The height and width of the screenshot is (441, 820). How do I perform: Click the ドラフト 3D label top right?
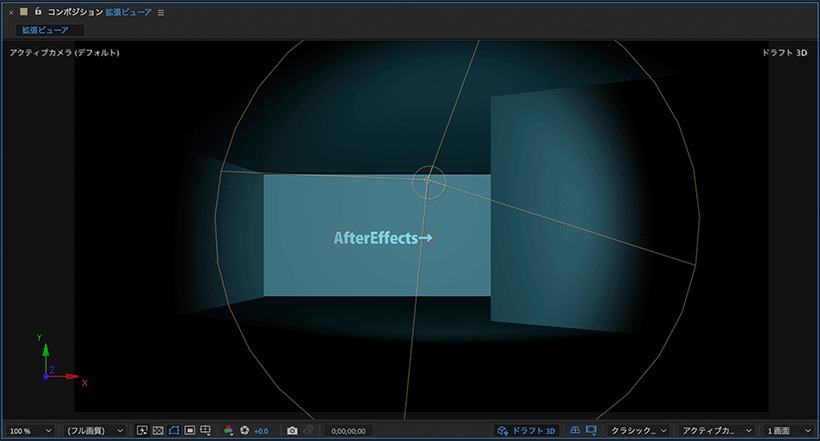[784, 53]
